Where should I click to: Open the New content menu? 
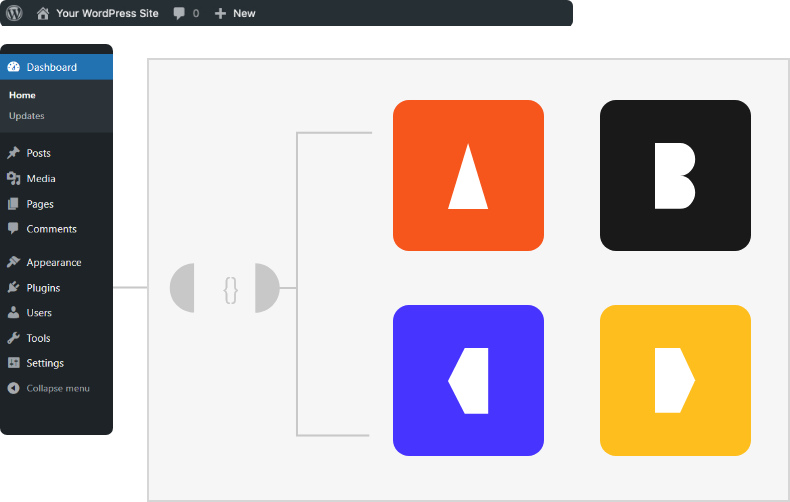tap(244, 14)
